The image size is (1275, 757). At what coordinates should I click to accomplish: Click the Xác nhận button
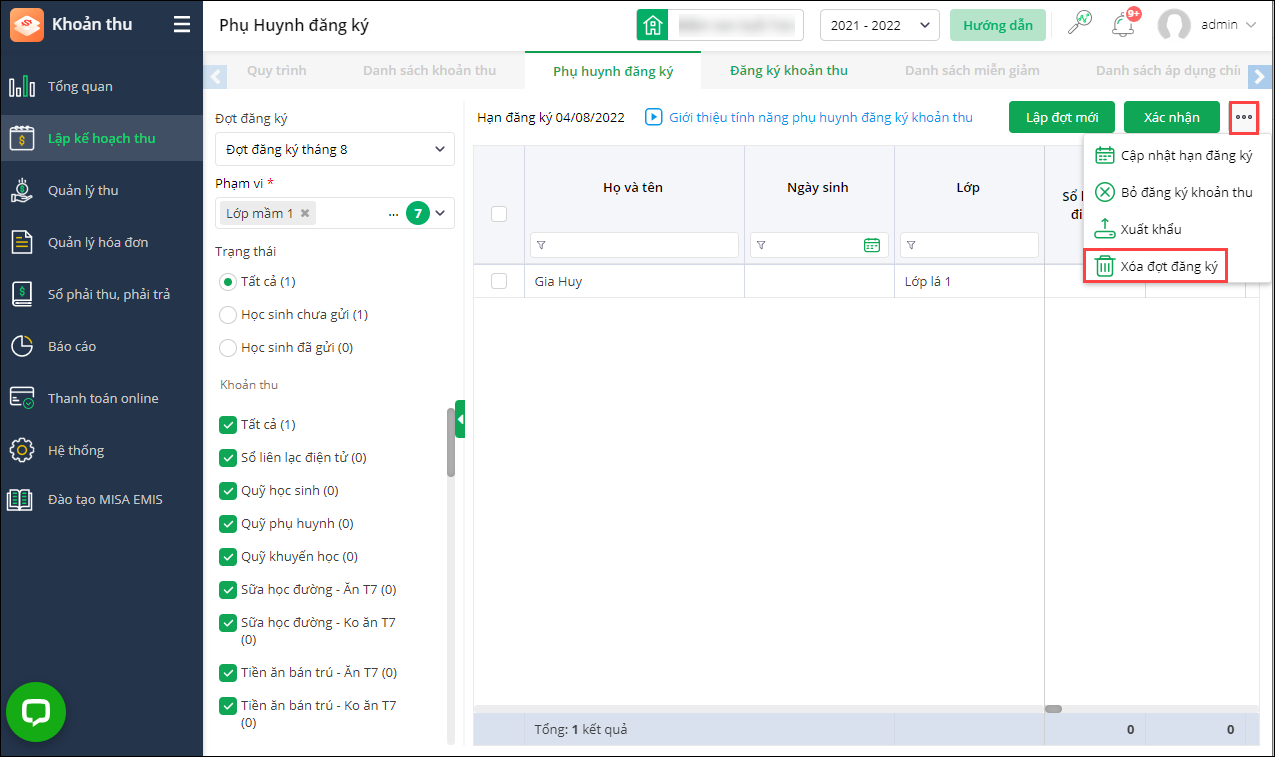point(1172,117)
